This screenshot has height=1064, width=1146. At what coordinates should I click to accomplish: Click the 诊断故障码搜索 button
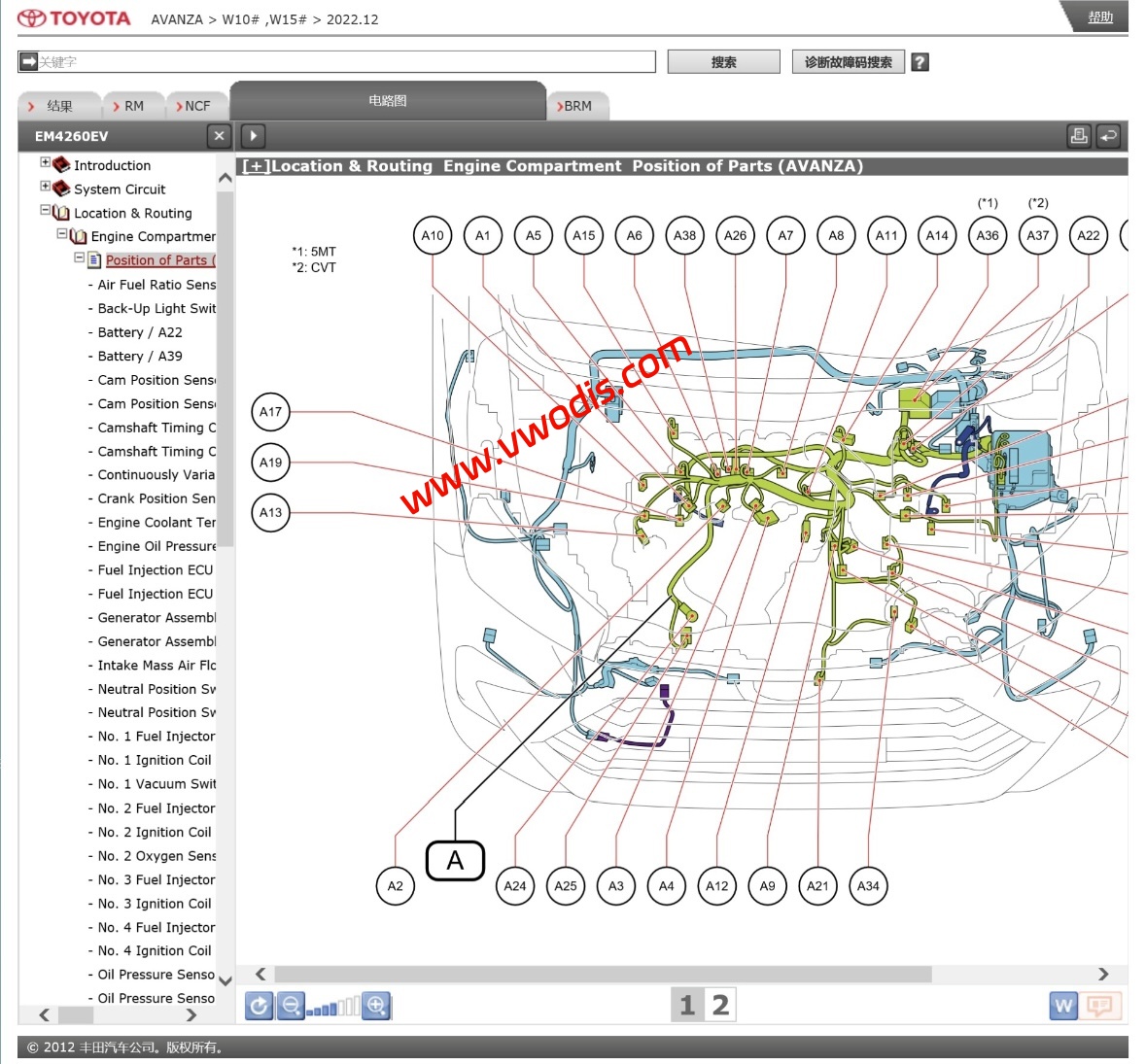[848, 62]
